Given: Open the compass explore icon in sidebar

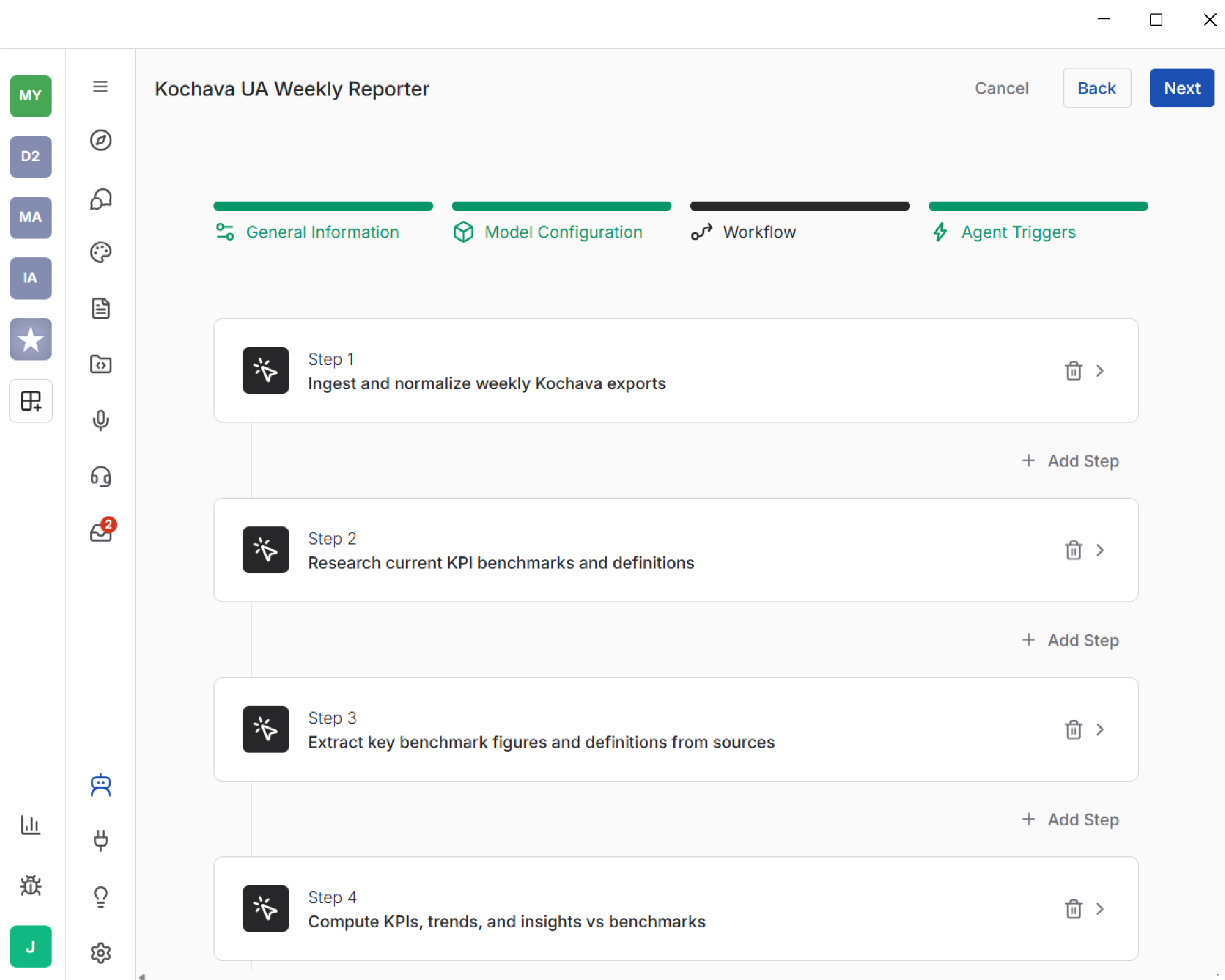Looking at the screenshot, I should pos(101,141).
